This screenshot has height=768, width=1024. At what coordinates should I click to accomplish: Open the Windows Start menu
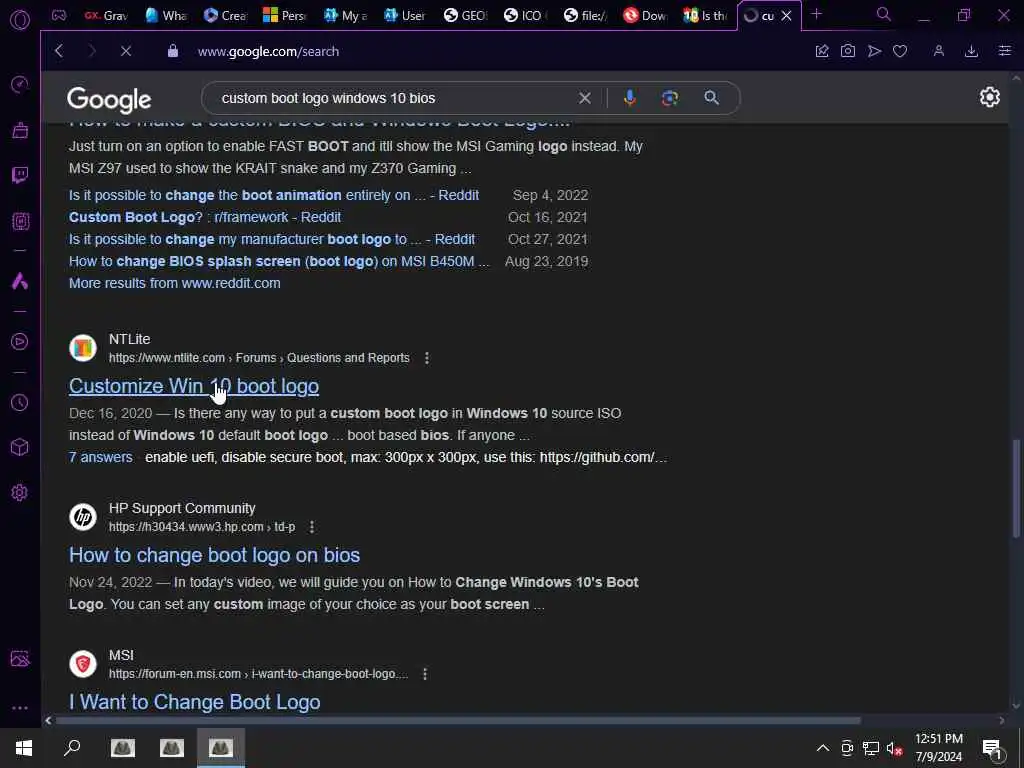tap(24, 748)
